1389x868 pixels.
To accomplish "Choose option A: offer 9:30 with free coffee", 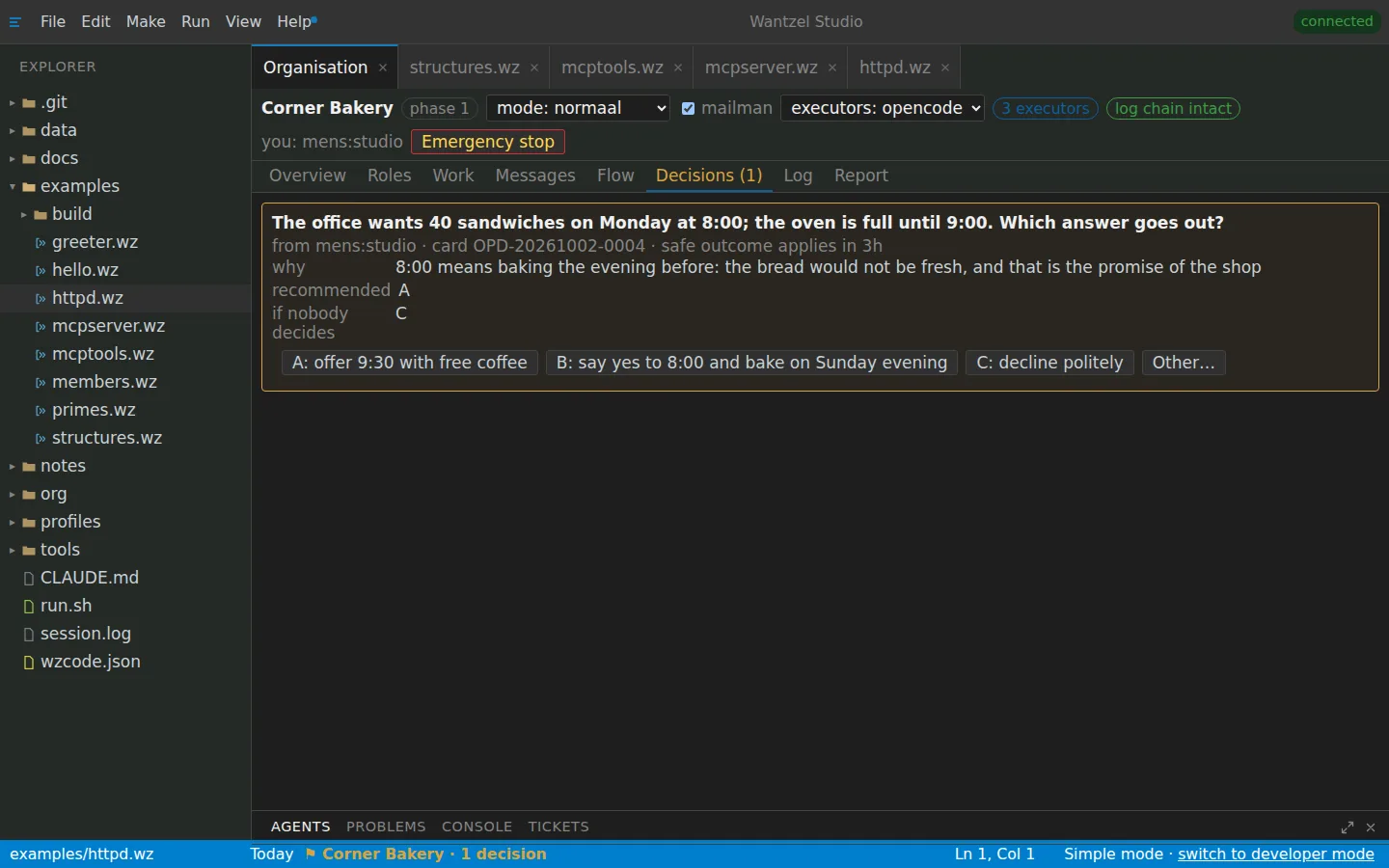I will [410, 363].
